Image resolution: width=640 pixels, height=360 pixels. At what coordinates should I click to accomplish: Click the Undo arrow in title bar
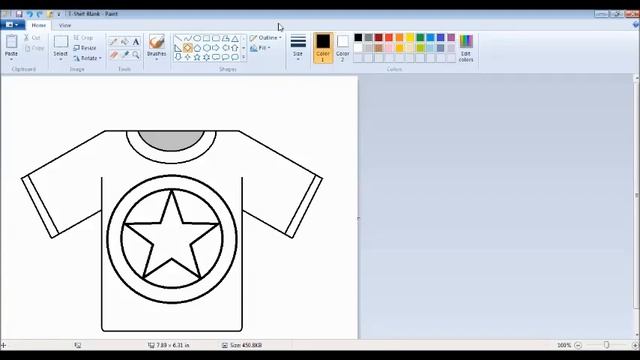click(x=29, y=14)
